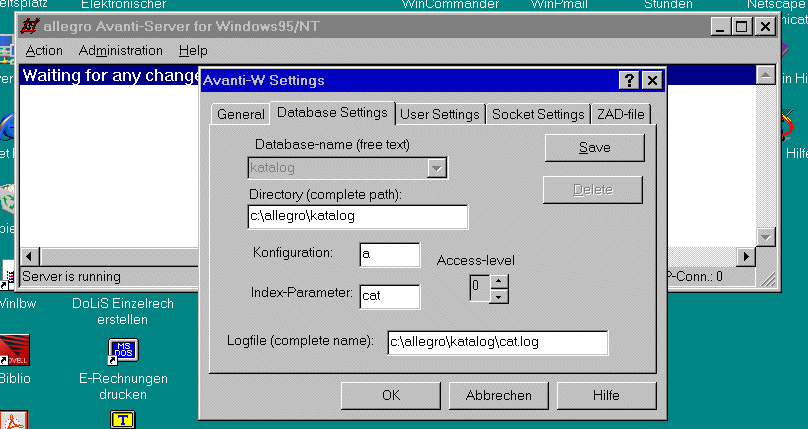Open the Administration menu
This screenshot has width=808, height=429.
pos(121,50)
